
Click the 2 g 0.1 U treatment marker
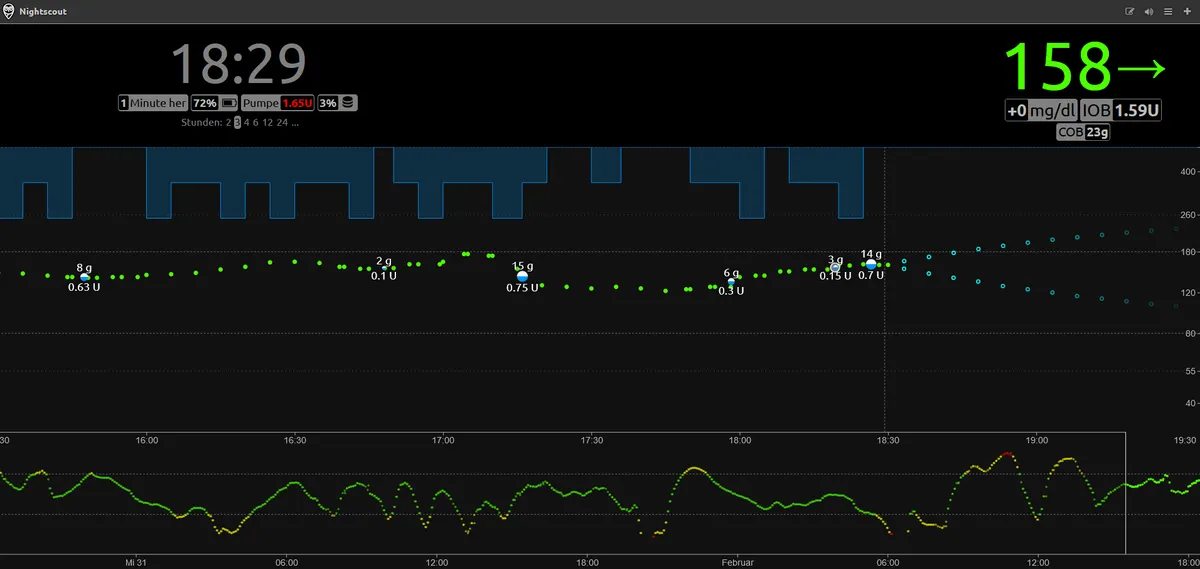pyautogui.click(x=384, y=268)
